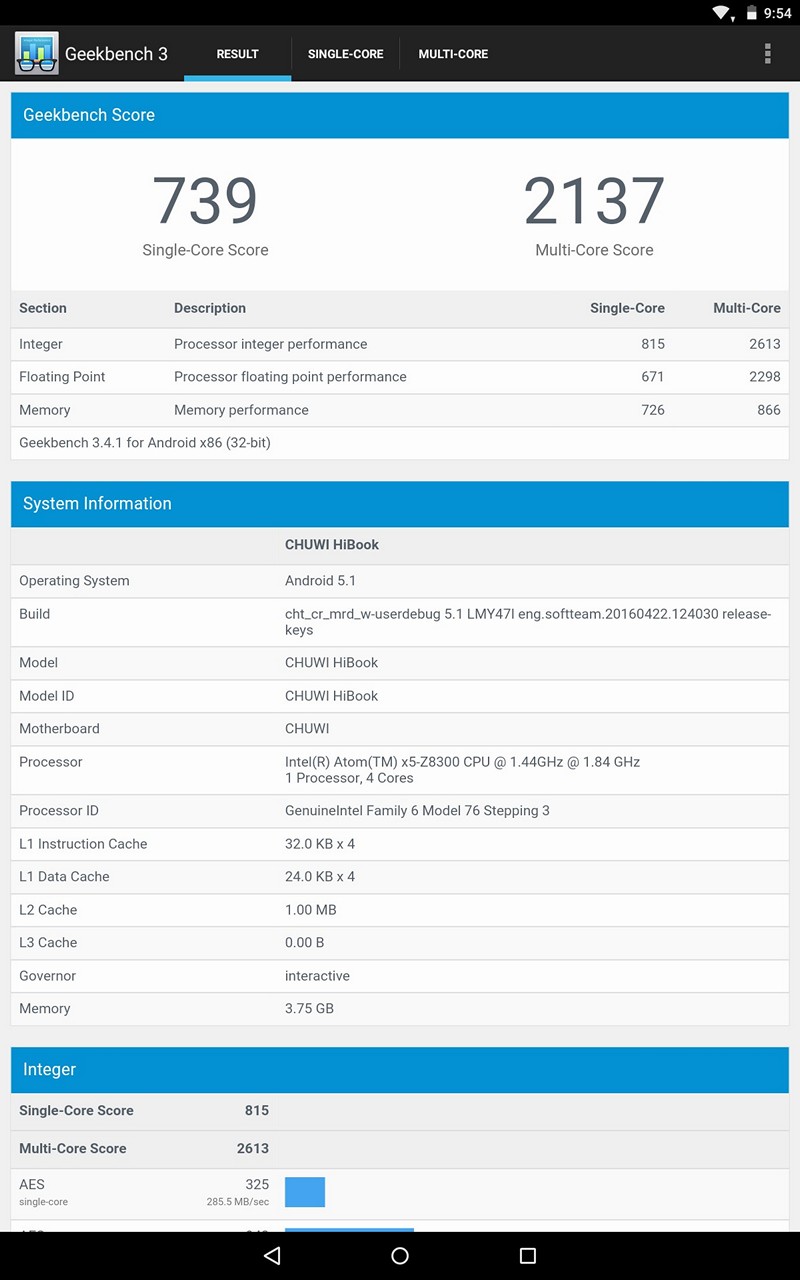The width and height of the screenshot is (800, 1280).
Task: Select the RESULT tab
Action: pyautogui.click(x=238, y=54)
